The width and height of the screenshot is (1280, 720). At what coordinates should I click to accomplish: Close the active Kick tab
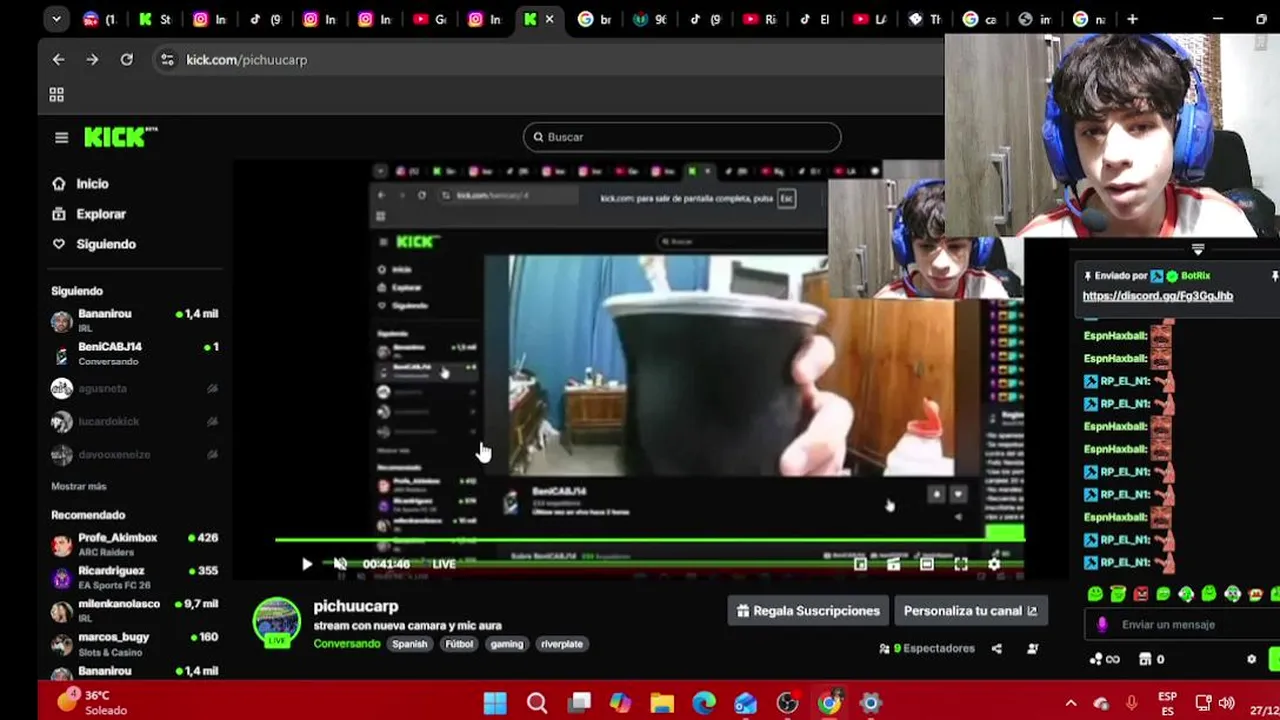coord(549,19)
